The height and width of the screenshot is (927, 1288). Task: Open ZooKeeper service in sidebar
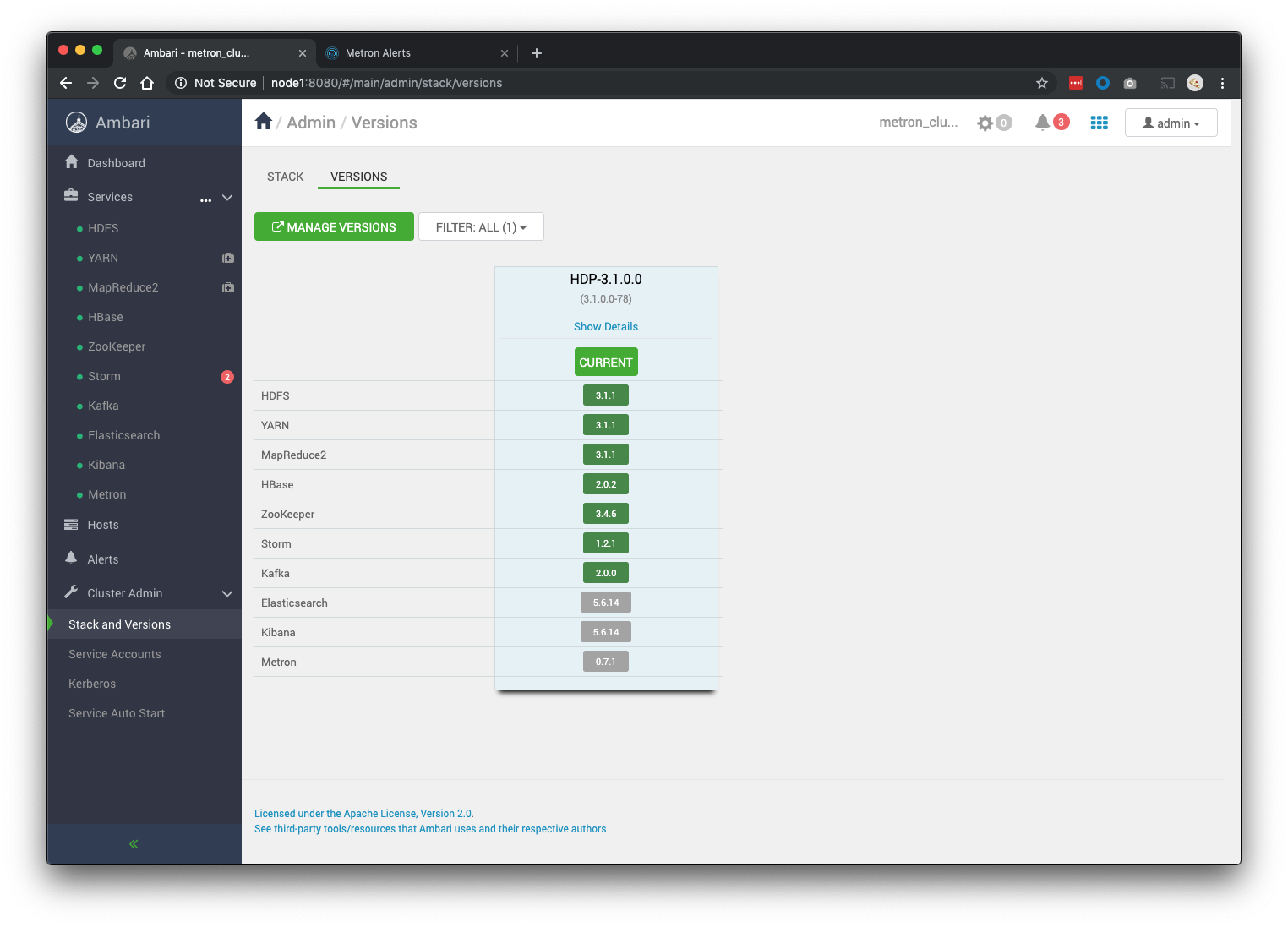point(117,346)
